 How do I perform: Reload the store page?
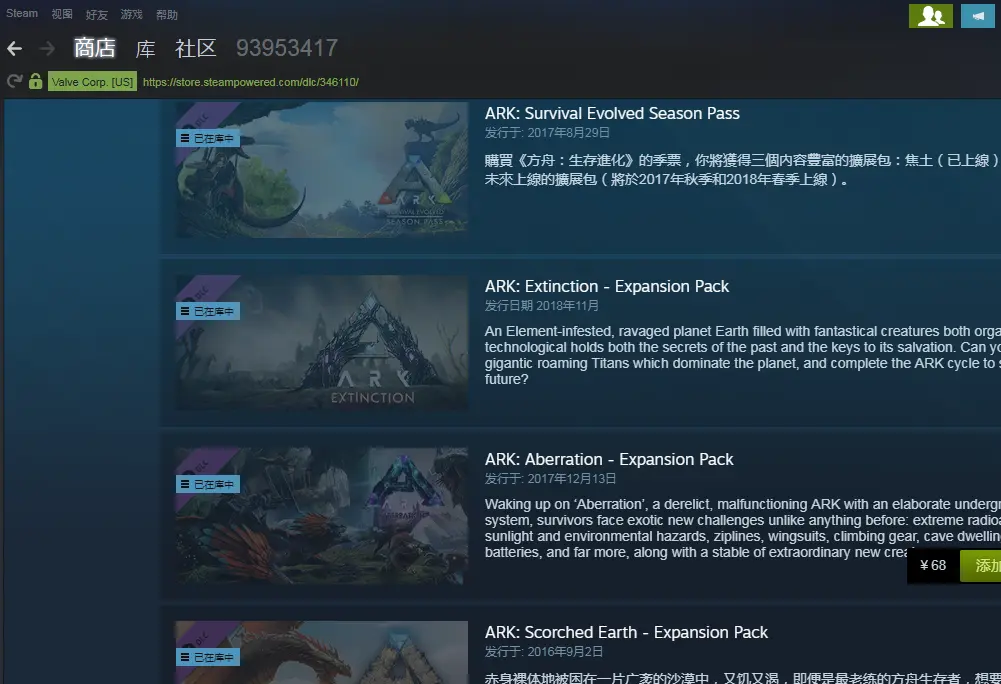[14, 81]
